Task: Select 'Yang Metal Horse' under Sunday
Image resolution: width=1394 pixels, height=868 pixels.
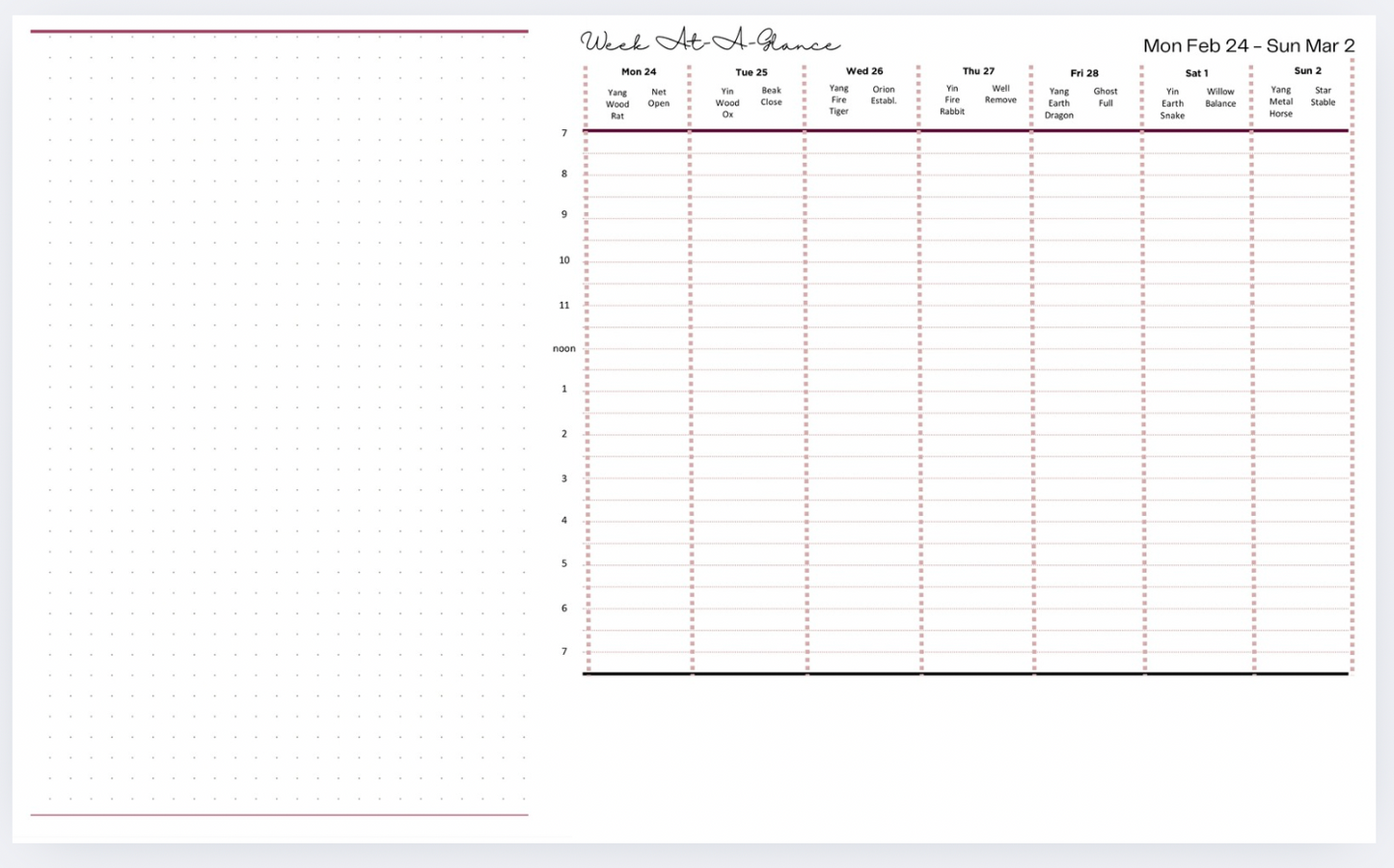Action: click(x=1281, y=101)
